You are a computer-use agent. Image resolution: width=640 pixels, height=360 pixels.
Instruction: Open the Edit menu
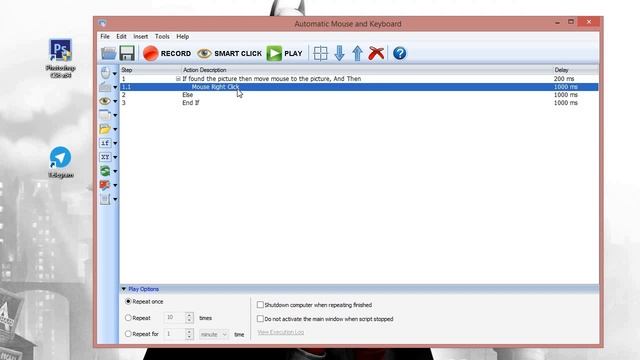(x=121, y=36)
